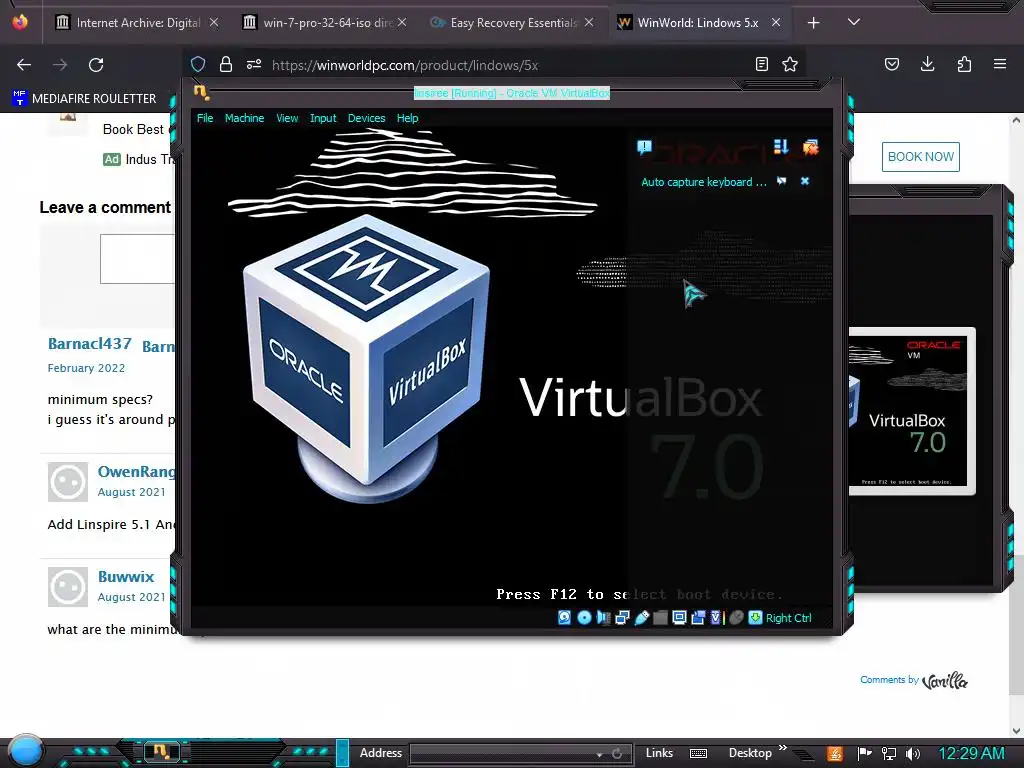
Task: Open the Firefox hamburger application menu
Action: (1000, 64)
